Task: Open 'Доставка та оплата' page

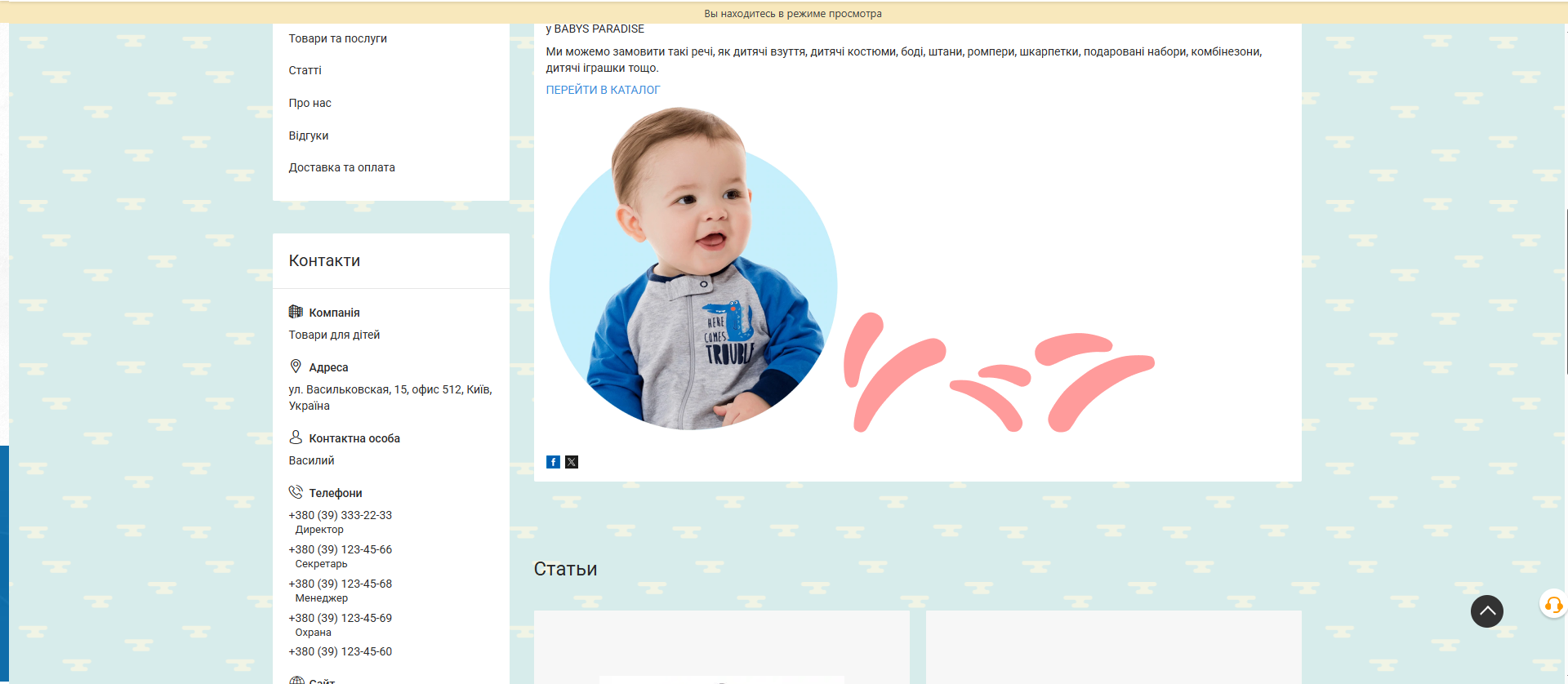Action: (341, 167)
